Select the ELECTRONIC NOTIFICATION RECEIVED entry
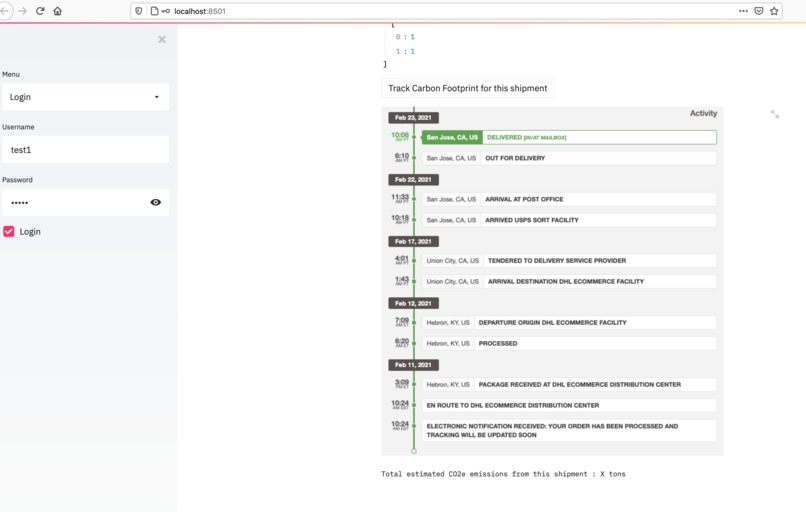 click(x=569, y=430)
